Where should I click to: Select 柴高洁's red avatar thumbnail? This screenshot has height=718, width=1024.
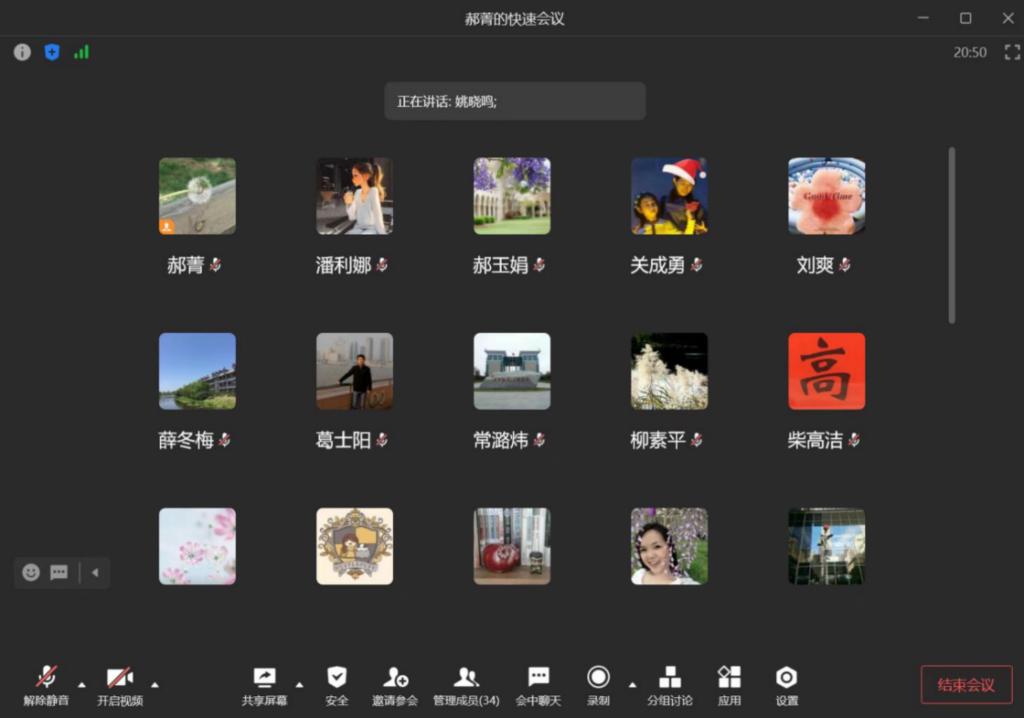click(x=826, y=371)
